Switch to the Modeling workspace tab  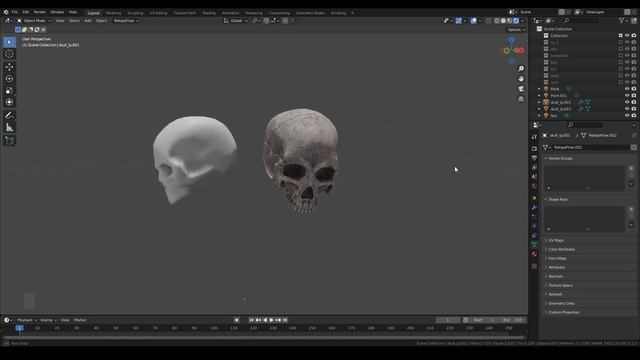click(x=113, y=13)
